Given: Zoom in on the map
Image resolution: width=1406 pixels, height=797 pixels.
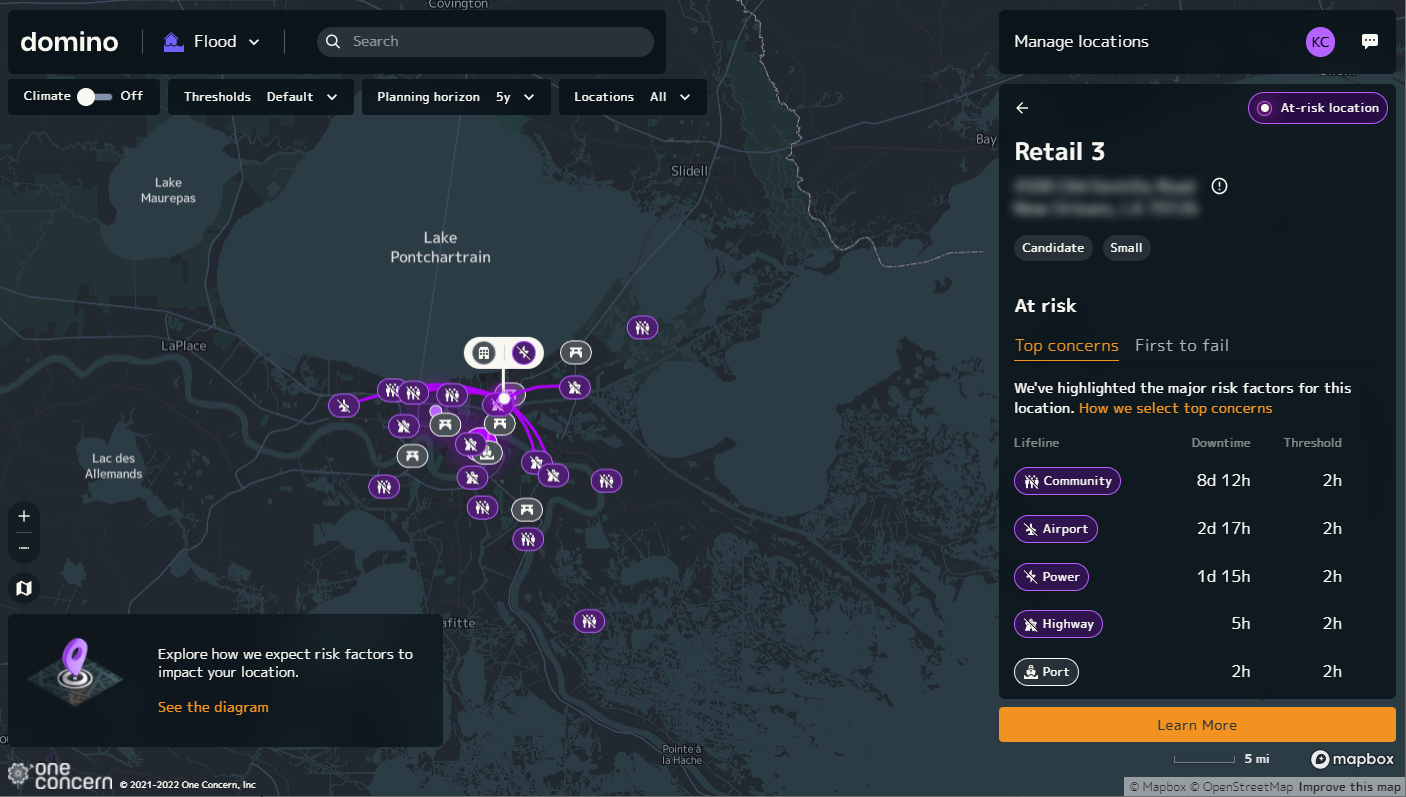Looking at the screenshot, I should pyautogui.click(x=24, y=516).
